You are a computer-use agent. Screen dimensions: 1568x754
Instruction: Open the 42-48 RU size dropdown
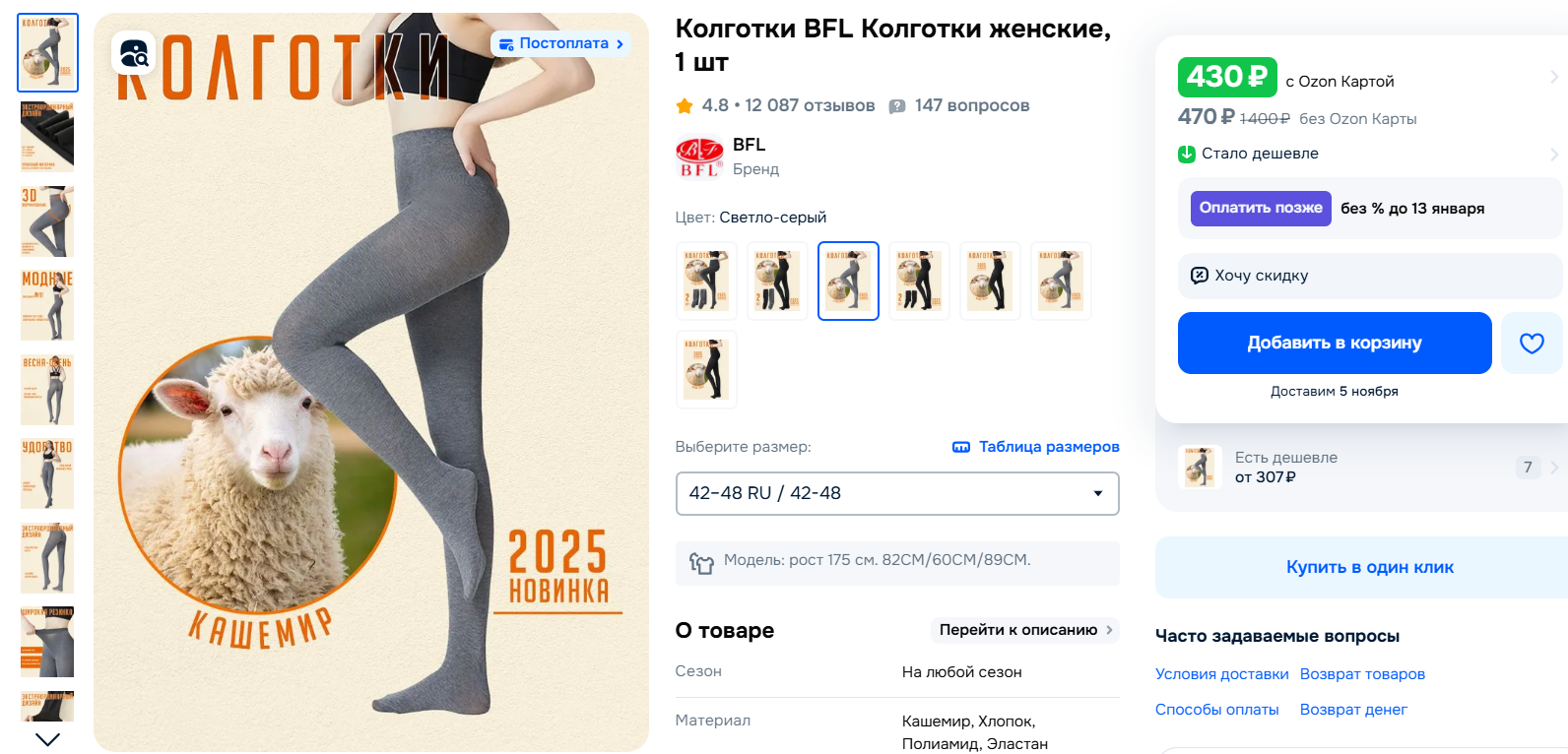(897, 493)
